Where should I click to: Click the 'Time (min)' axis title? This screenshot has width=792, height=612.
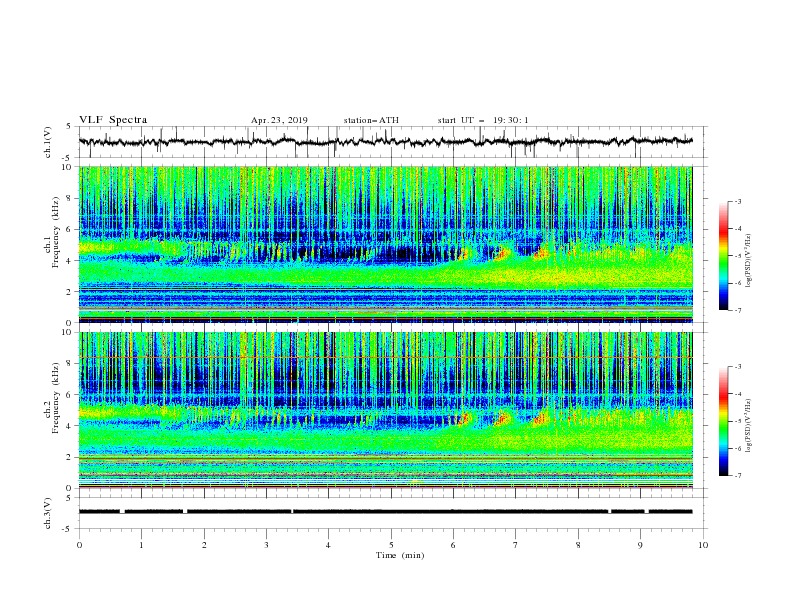point(400,555)
